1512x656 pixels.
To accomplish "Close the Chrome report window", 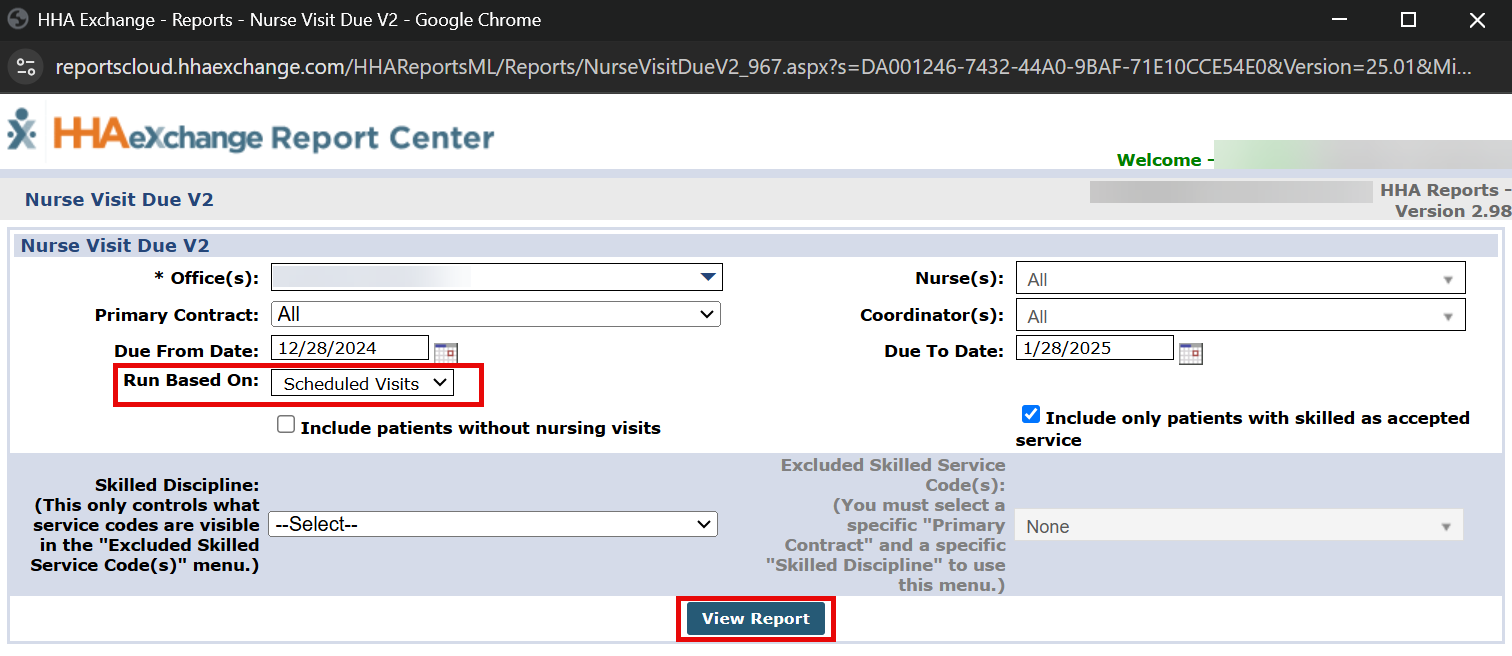I will pyautogui.click(x=1476, y=20).
